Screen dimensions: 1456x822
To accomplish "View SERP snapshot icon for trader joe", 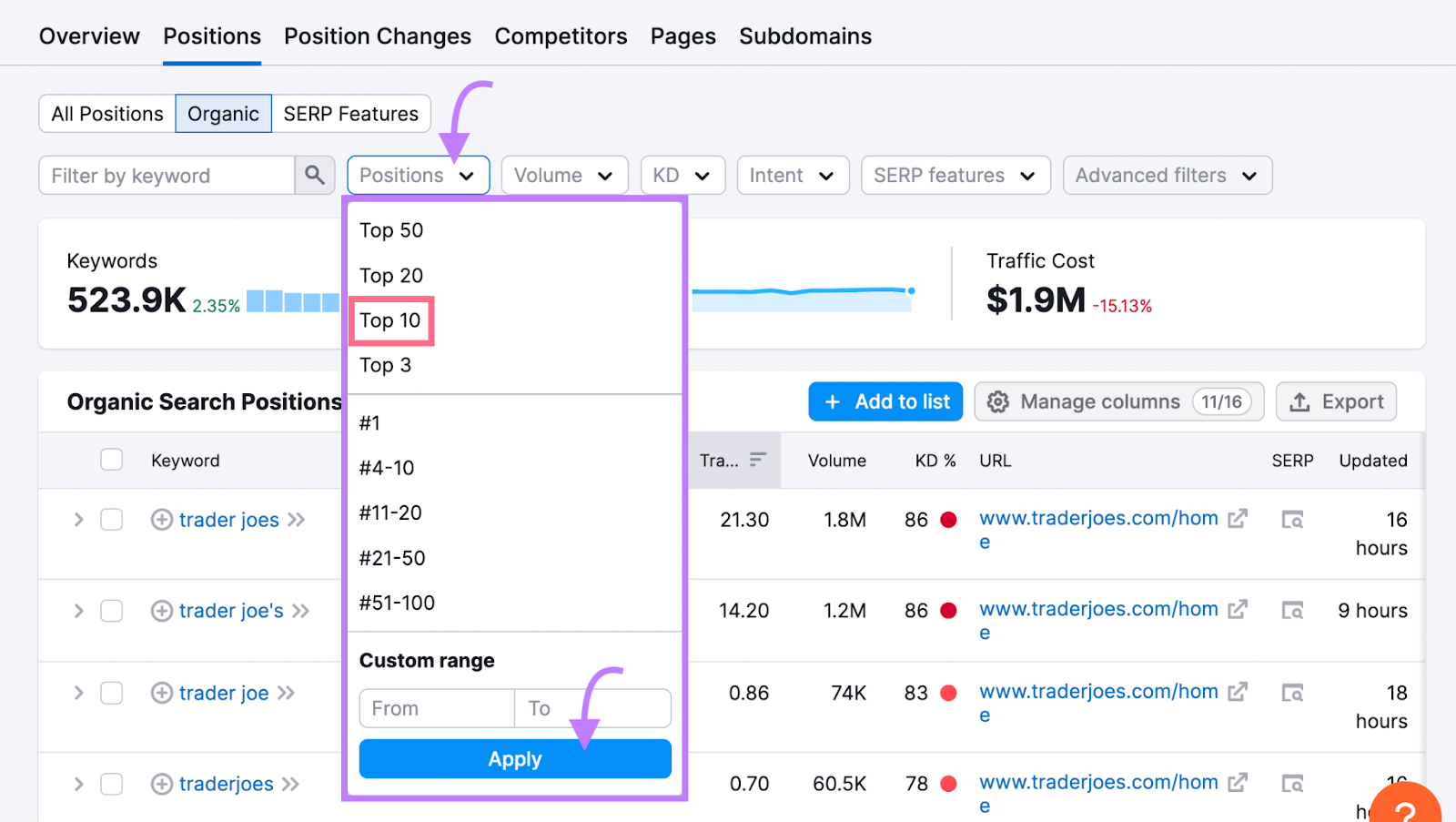I will (1292, 693).
